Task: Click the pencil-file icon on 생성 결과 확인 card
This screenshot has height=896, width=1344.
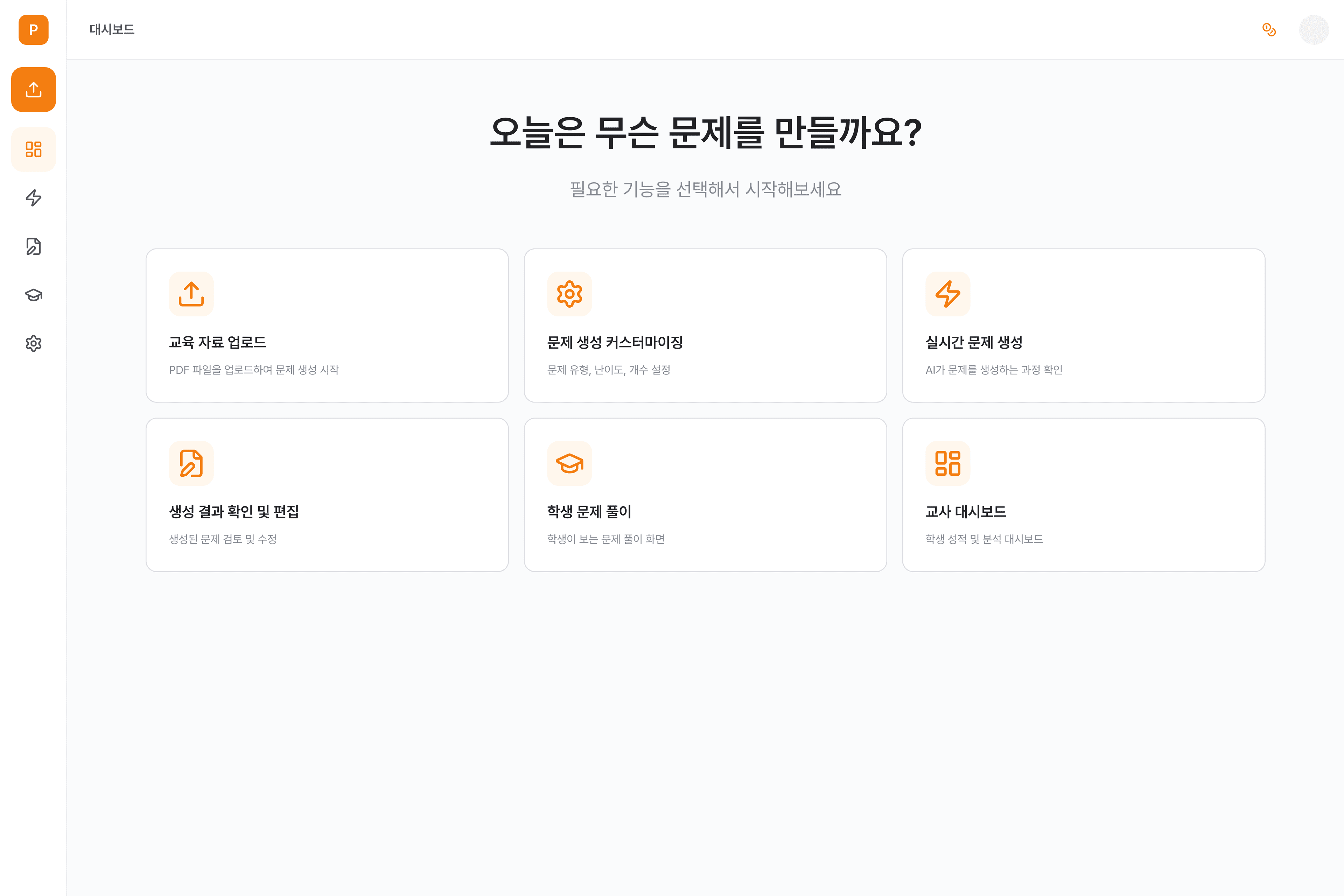Action: (x=191, y=463)
